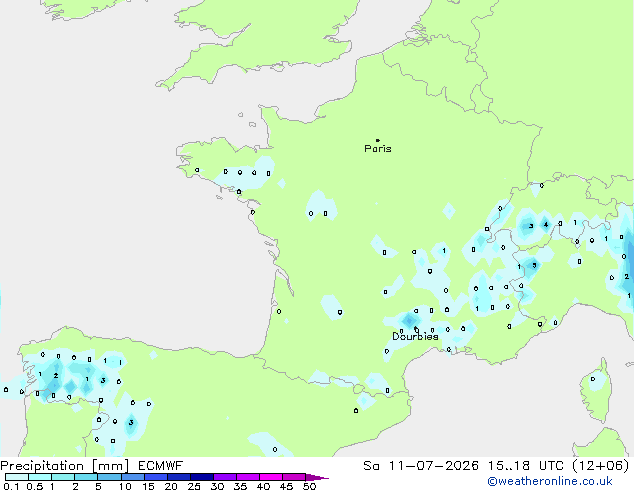The image size is (634, 490).
Task: Select the violet 30–35 mm legend swatch
Action: [x=225, y=477]
